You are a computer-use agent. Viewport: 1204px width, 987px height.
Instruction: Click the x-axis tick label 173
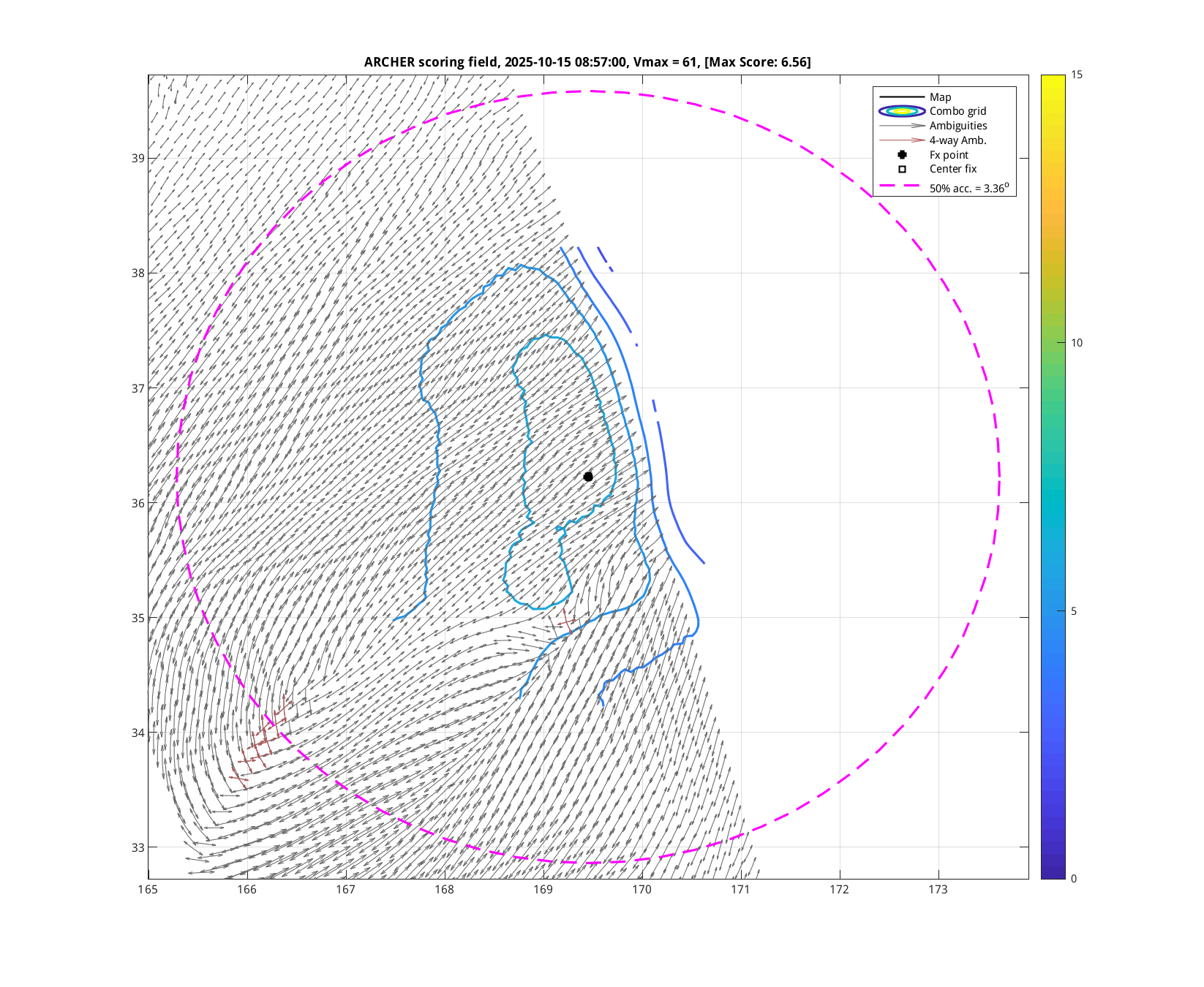point(938,890)
